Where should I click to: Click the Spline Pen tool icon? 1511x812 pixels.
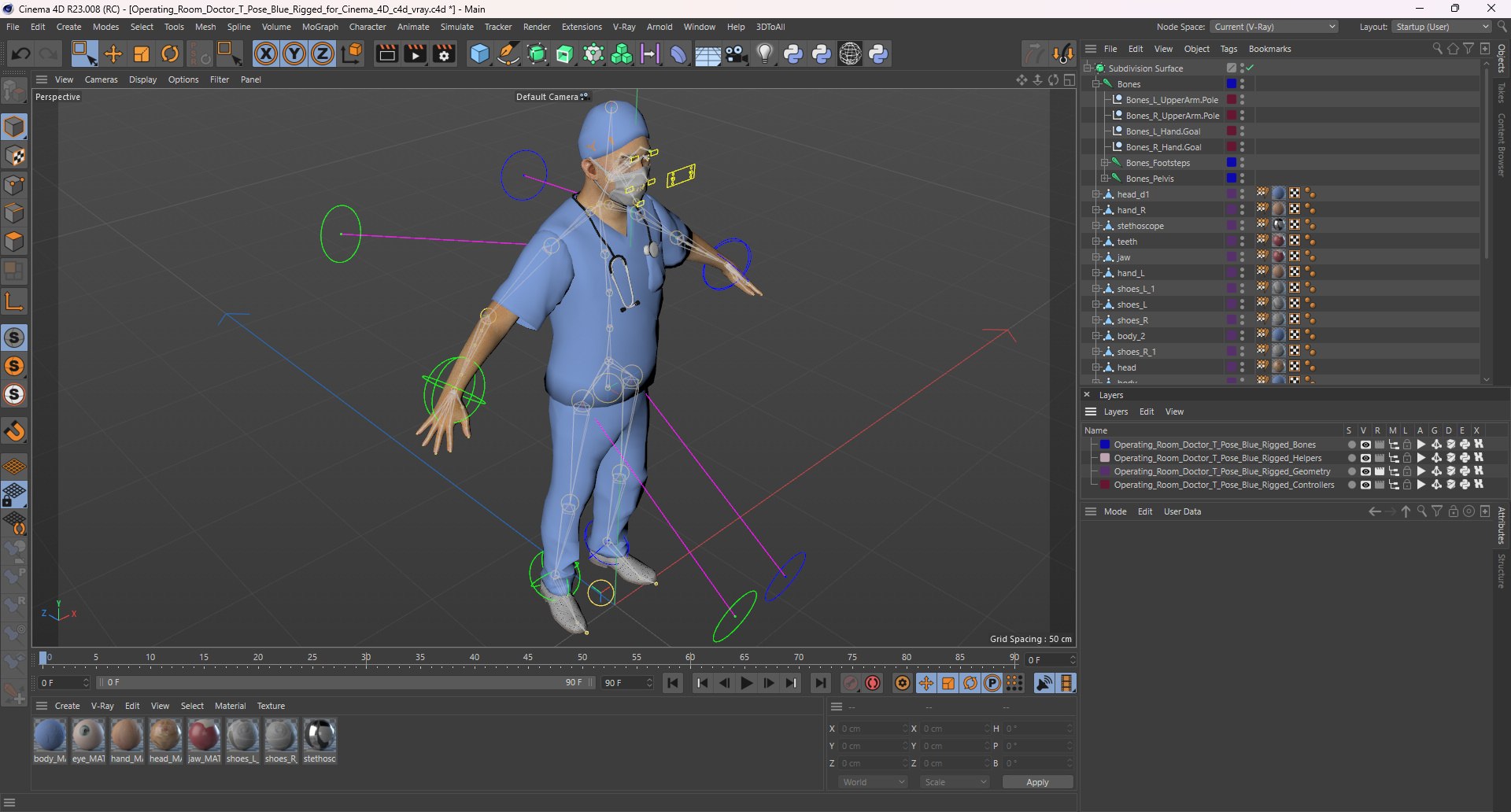[x=508, y=54]
